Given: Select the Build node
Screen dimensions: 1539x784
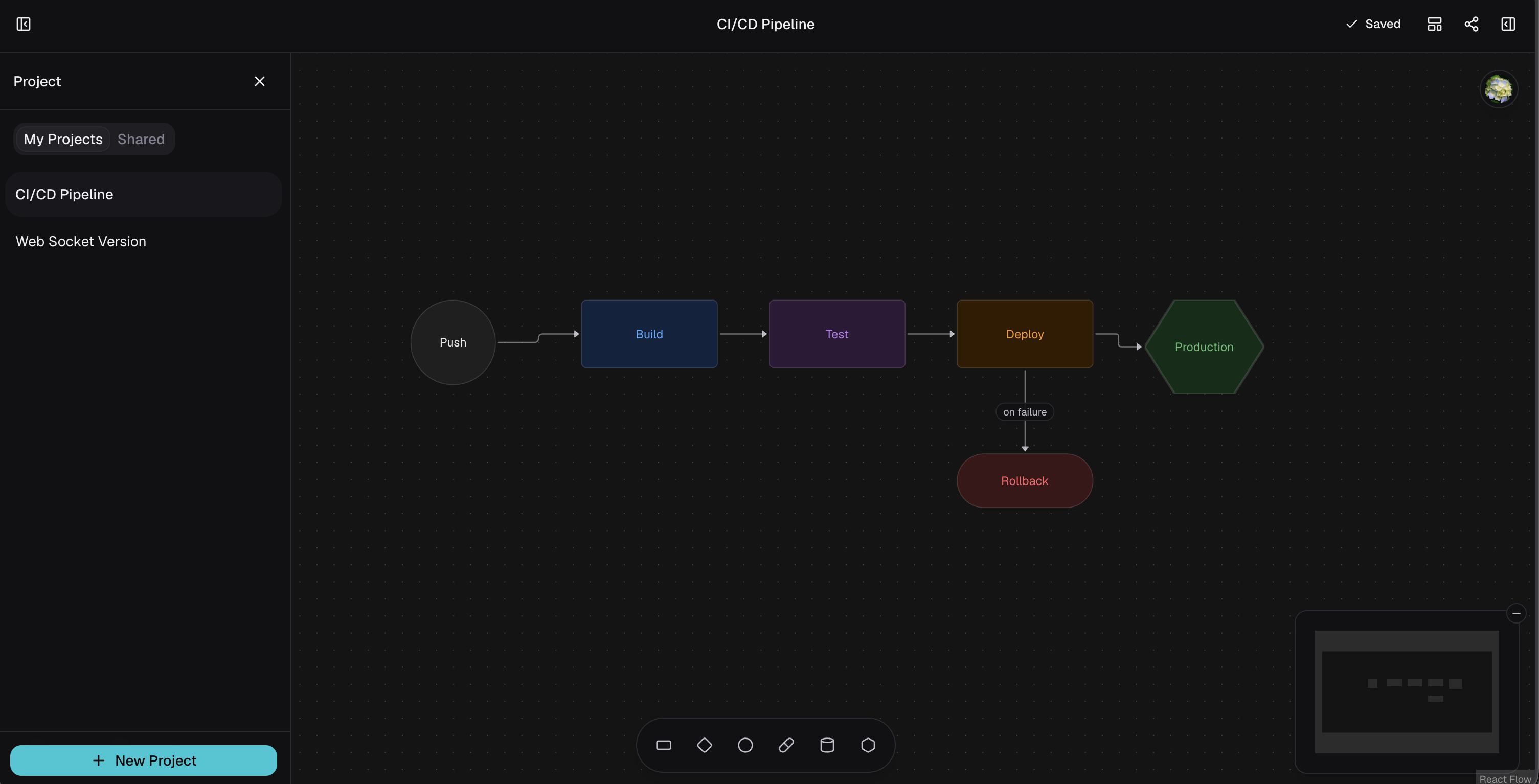Looking at the screenshot, I should point(649,334).
